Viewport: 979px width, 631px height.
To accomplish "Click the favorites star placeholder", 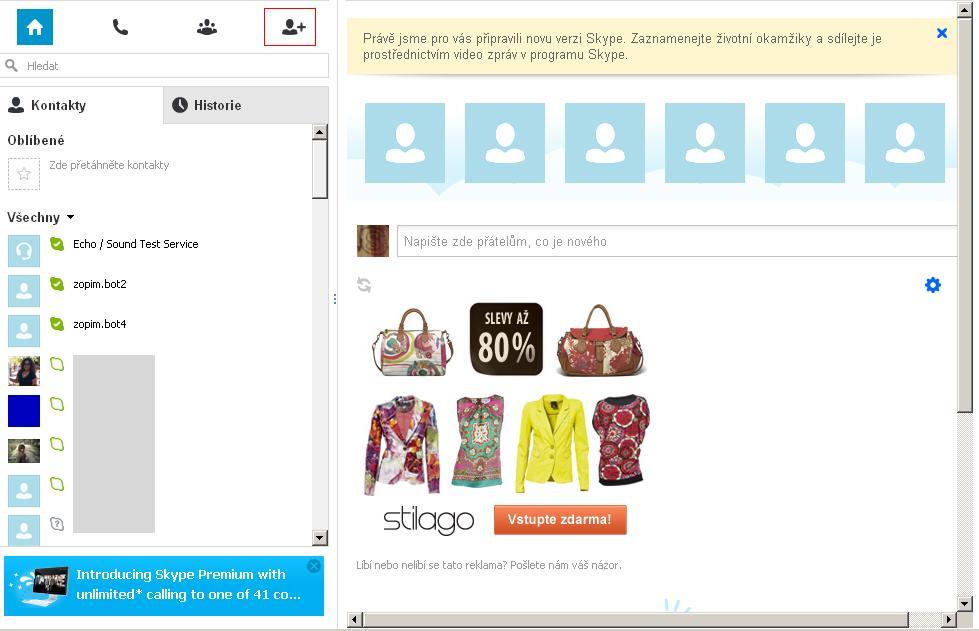I will click(x=24, y=174).
